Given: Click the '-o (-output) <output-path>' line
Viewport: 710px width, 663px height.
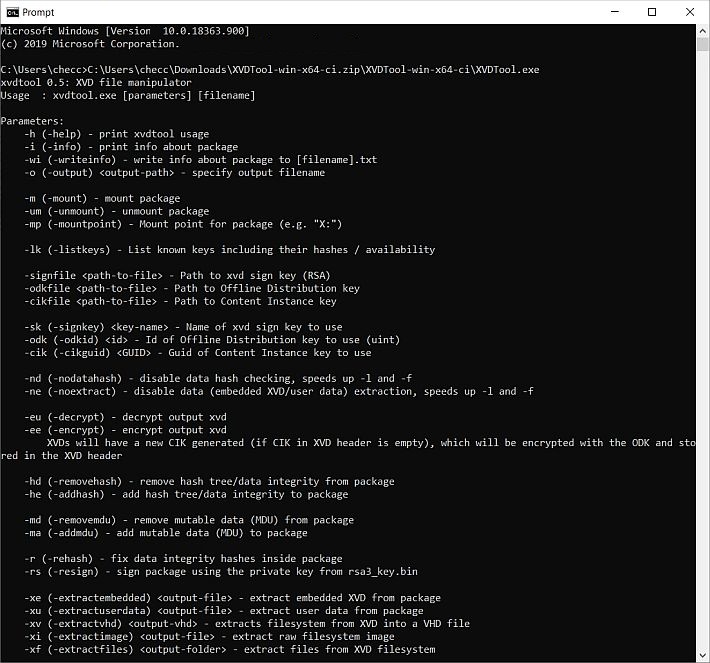Looking at the screenshot, I should pyautogui.click(x=175, y=173).
